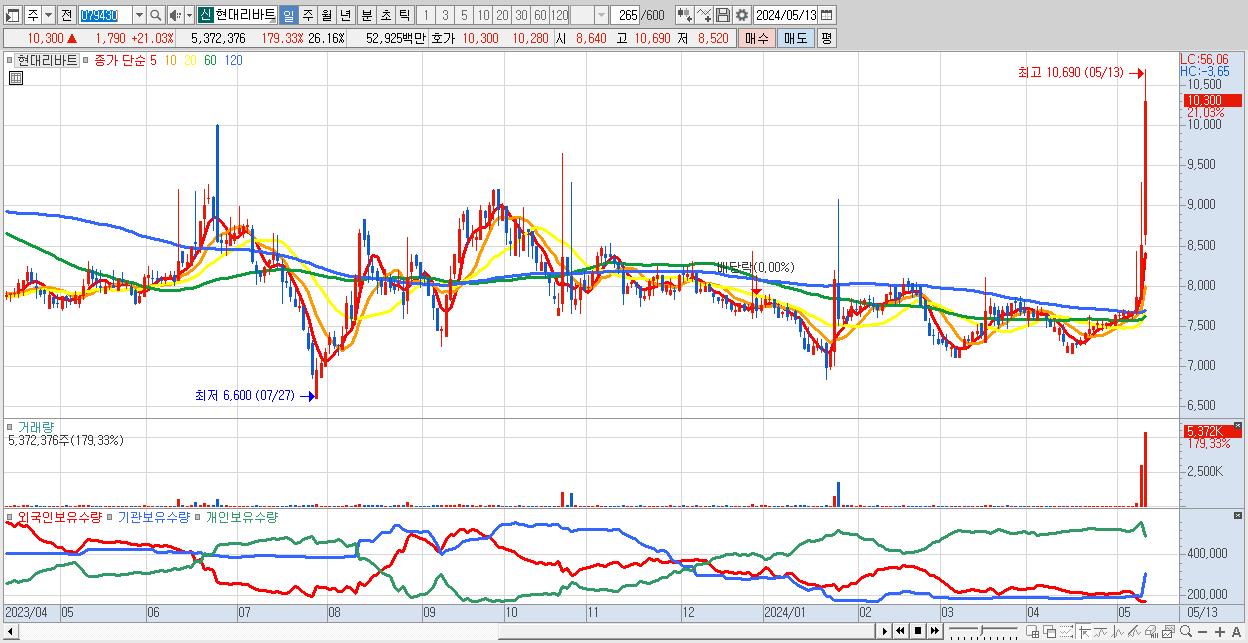Click the 기관보유수량 legend label
The width and height of the screenshot is (1248, 643).
(x=153, y=517)
